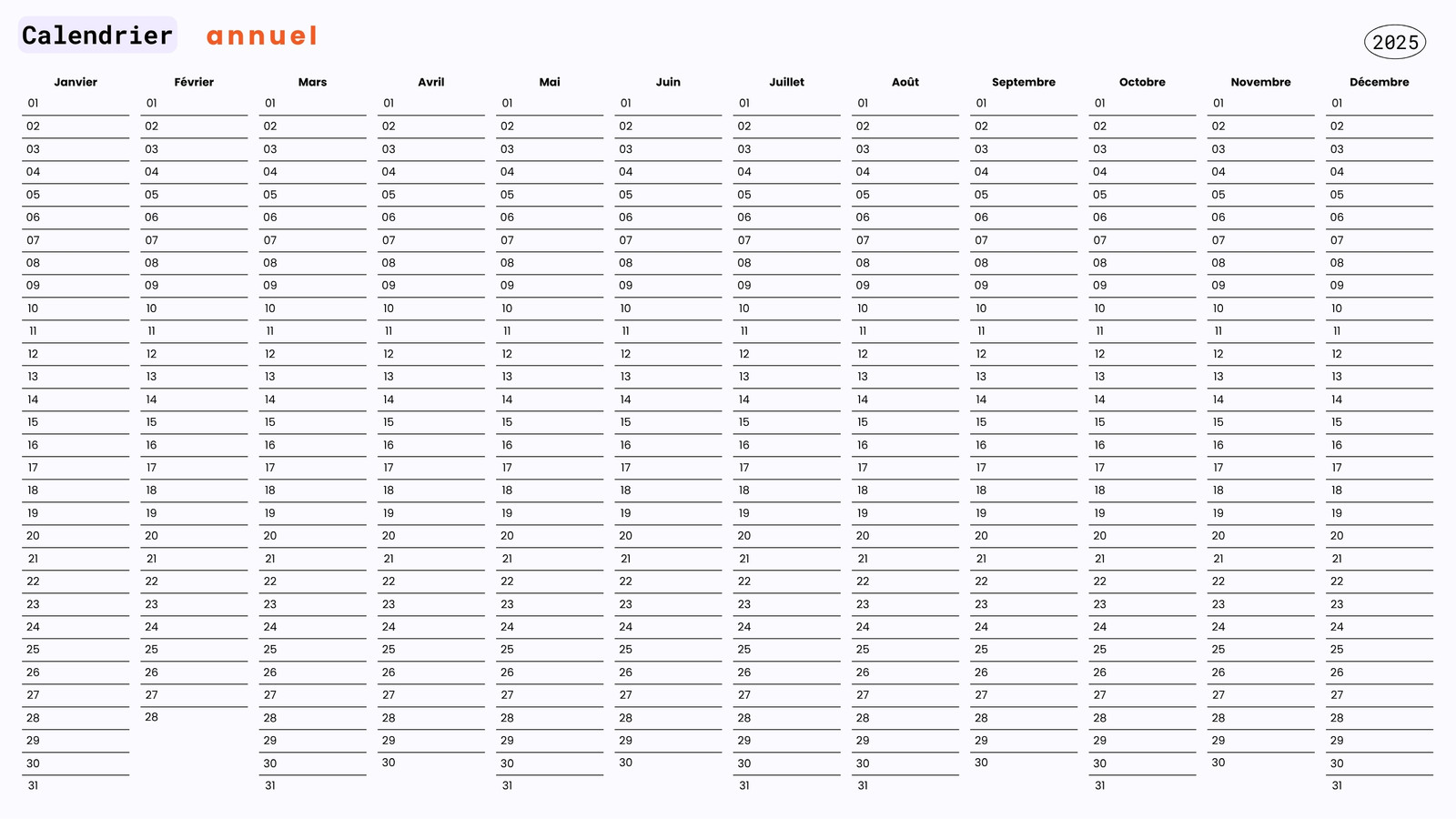
Task: Click day 14 in the Juillet column
Action: [744, 399]
